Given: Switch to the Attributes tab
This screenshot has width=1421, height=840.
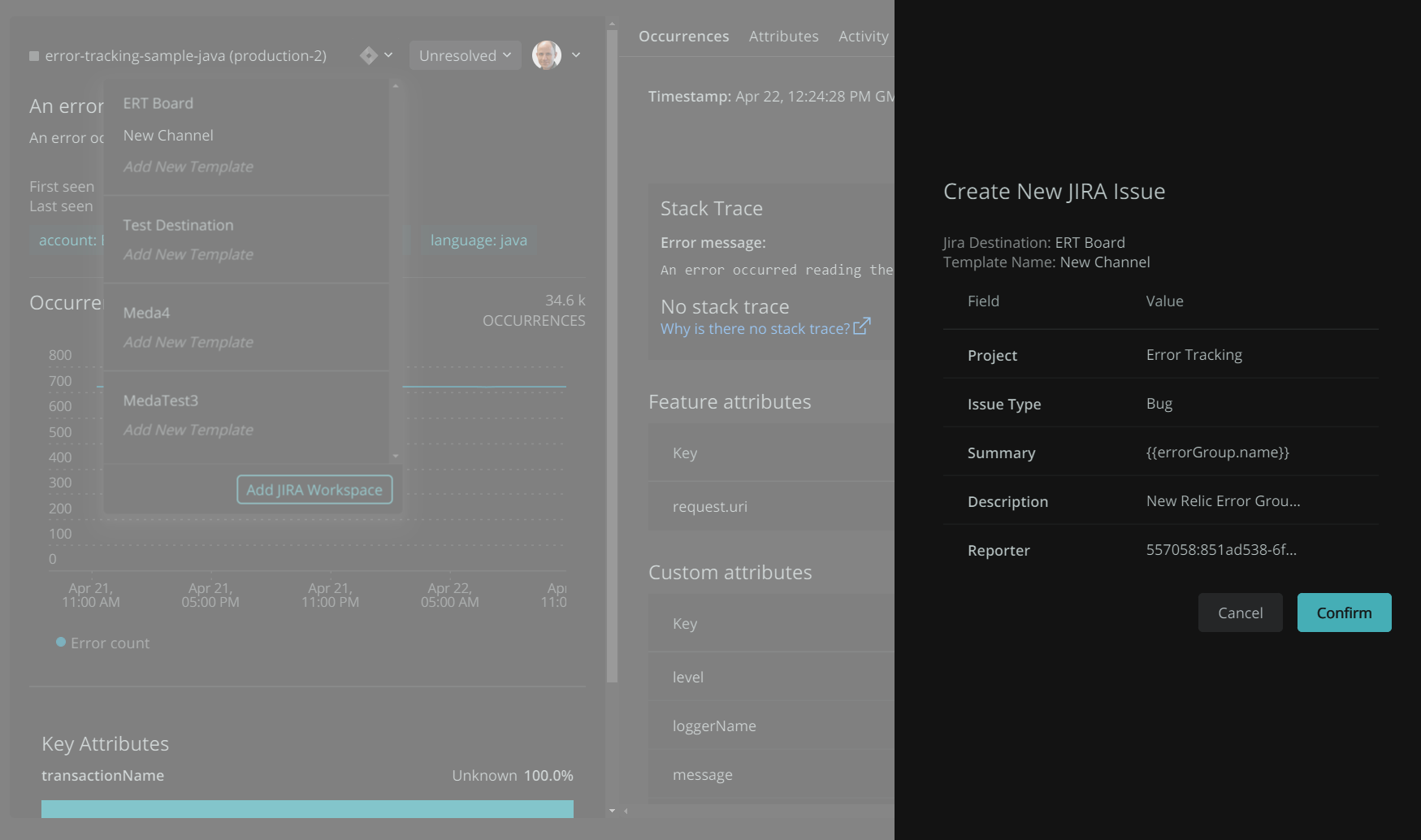Looking at the screenshot, I should pos(783,36).
